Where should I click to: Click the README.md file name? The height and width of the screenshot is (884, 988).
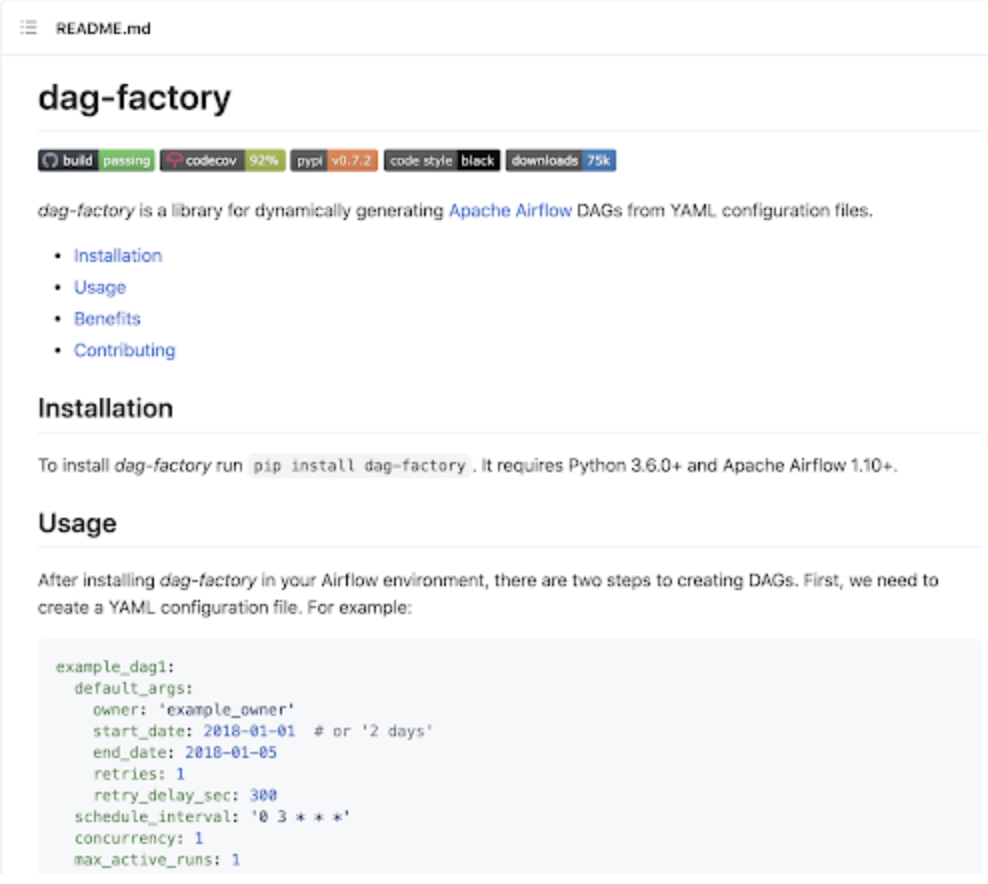tap(103, 28)
